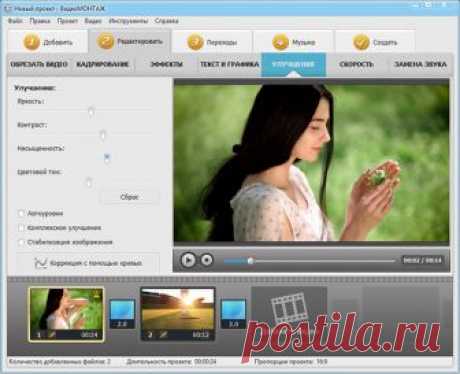Click the transition icon labeled 2.0
Screen dimensions: 460x374
[122, 314]
